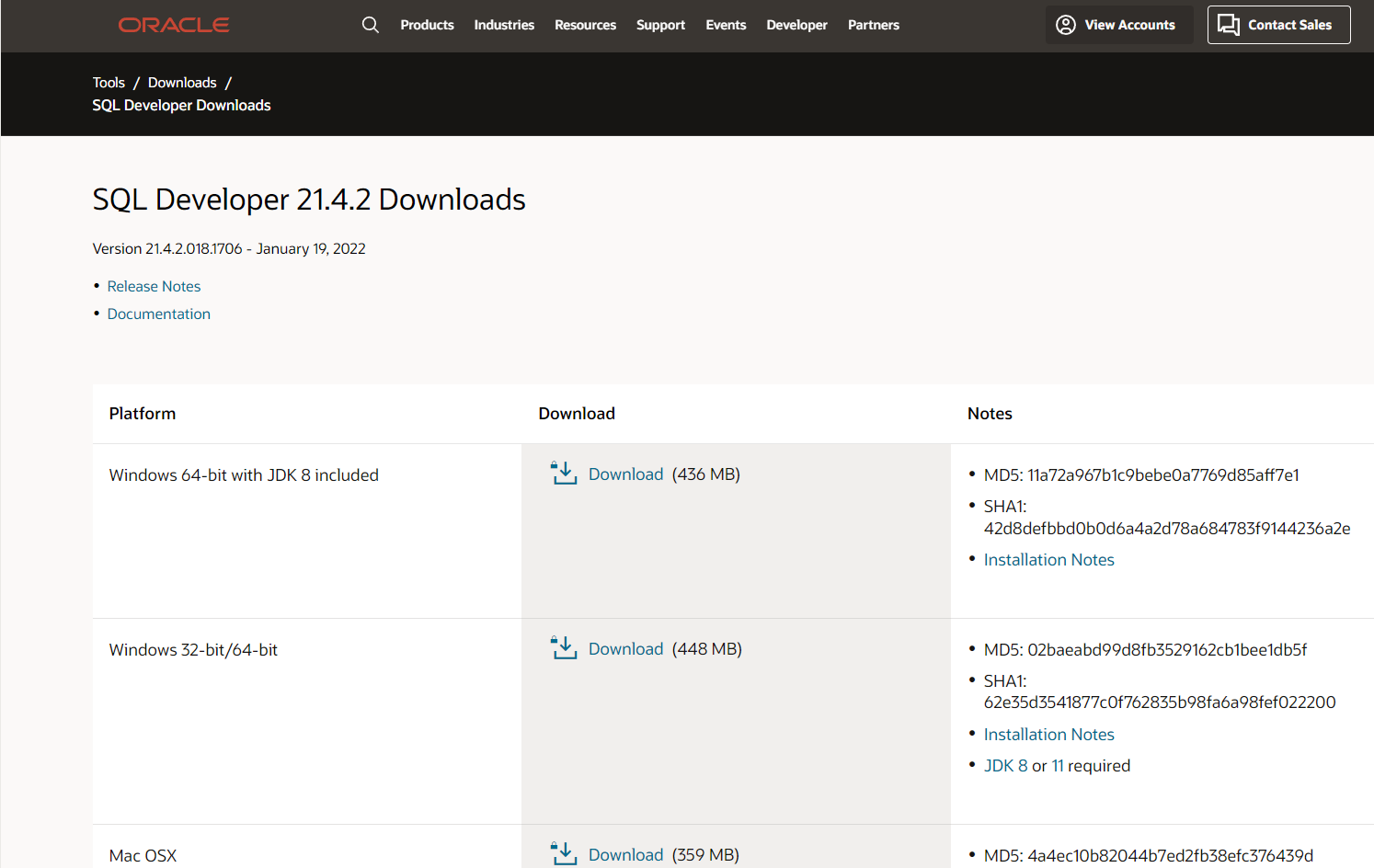Open the Support menu
The width and height of the screenshot is (1374, 868).
pos(661,25)
